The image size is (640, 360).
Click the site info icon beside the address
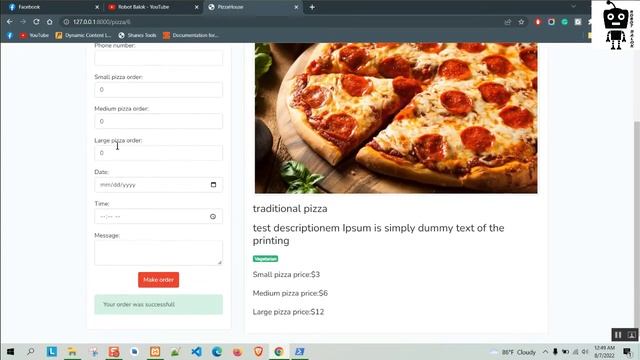[66, 22]
